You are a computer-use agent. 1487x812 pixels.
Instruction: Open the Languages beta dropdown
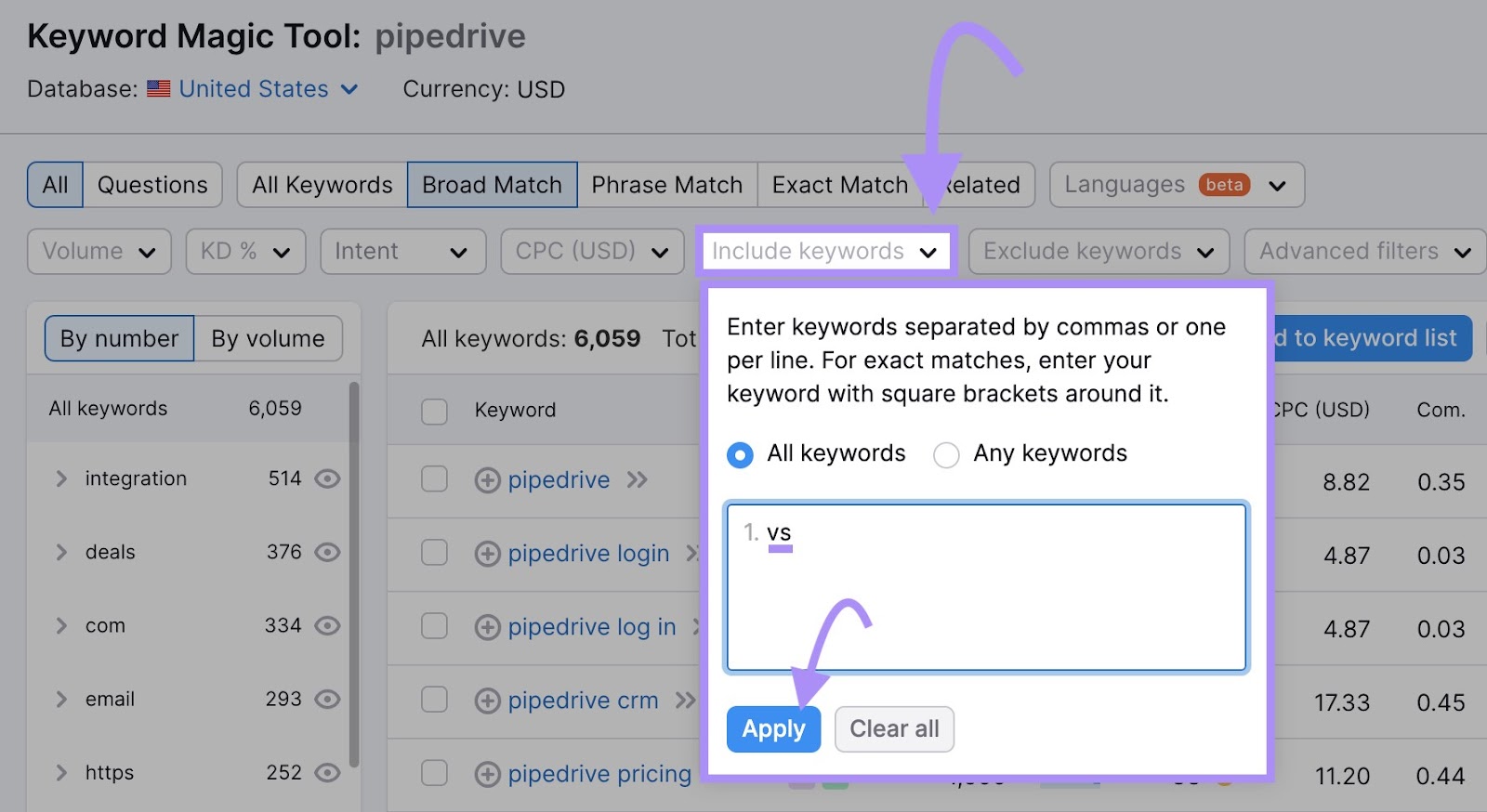click(1175, 184)
